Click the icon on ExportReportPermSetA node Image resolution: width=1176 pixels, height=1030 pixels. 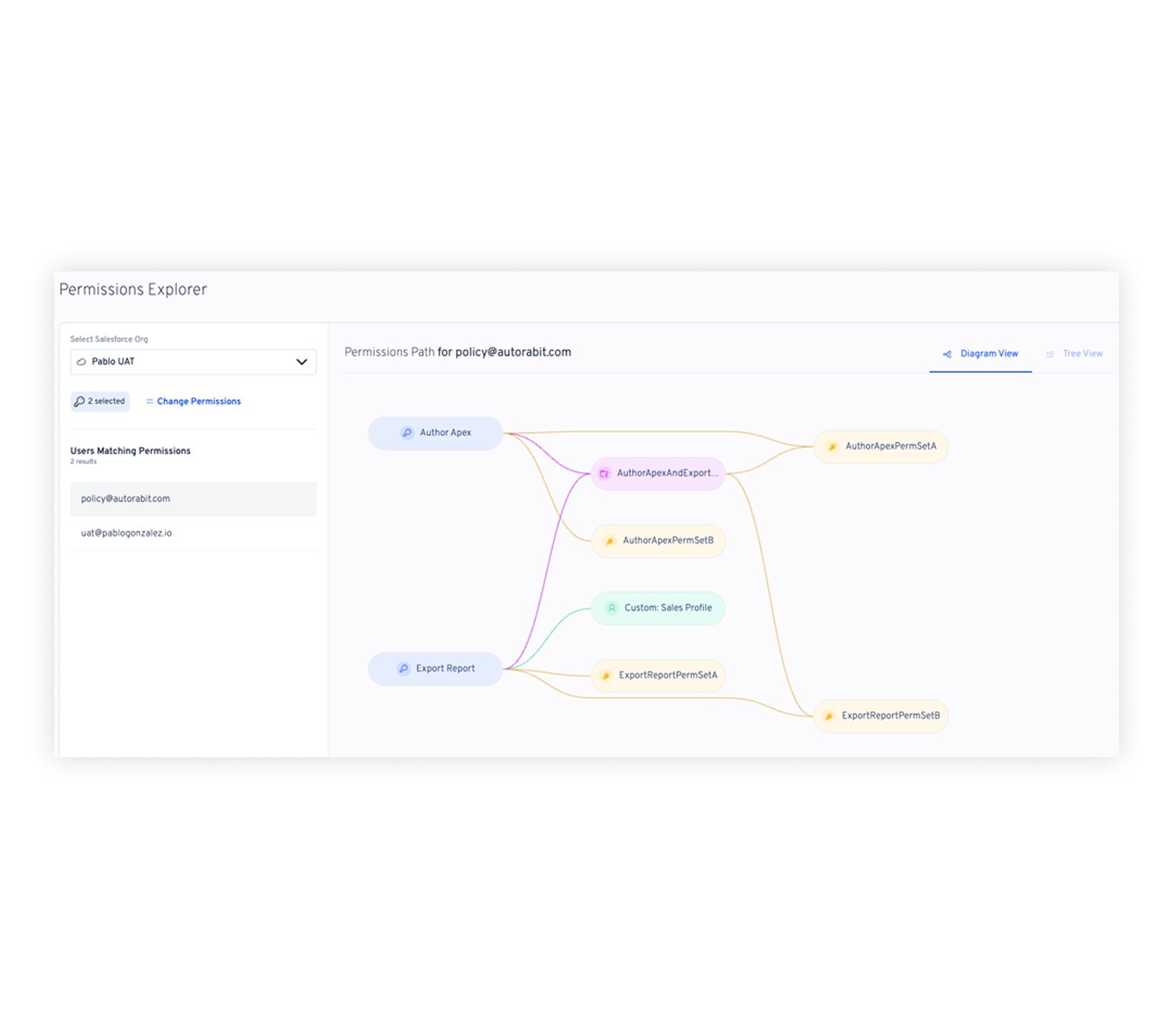pos(606,676)
